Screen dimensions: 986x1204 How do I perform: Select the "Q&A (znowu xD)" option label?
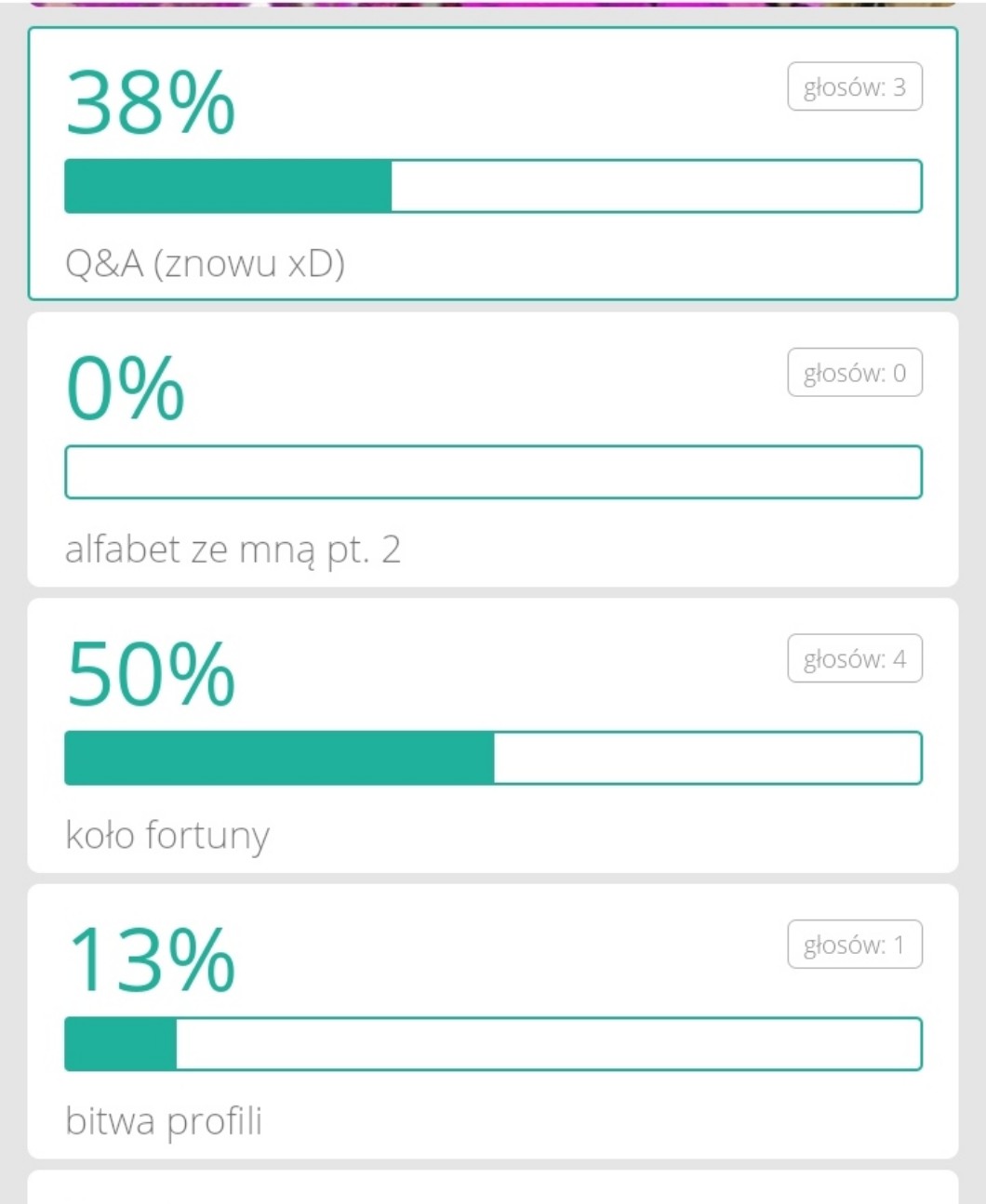[x=205, y=264]
